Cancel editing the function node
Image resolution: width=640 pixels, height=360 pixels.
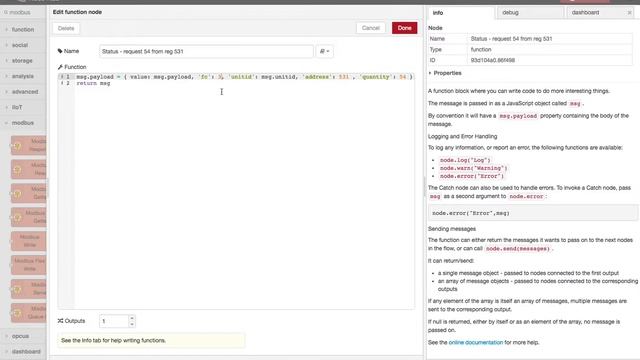(371, 28)
